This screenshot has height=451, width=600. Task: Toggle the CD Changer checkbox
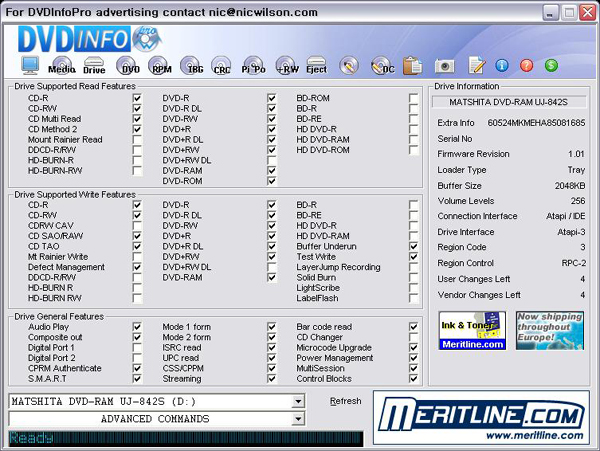coord(413,337)
